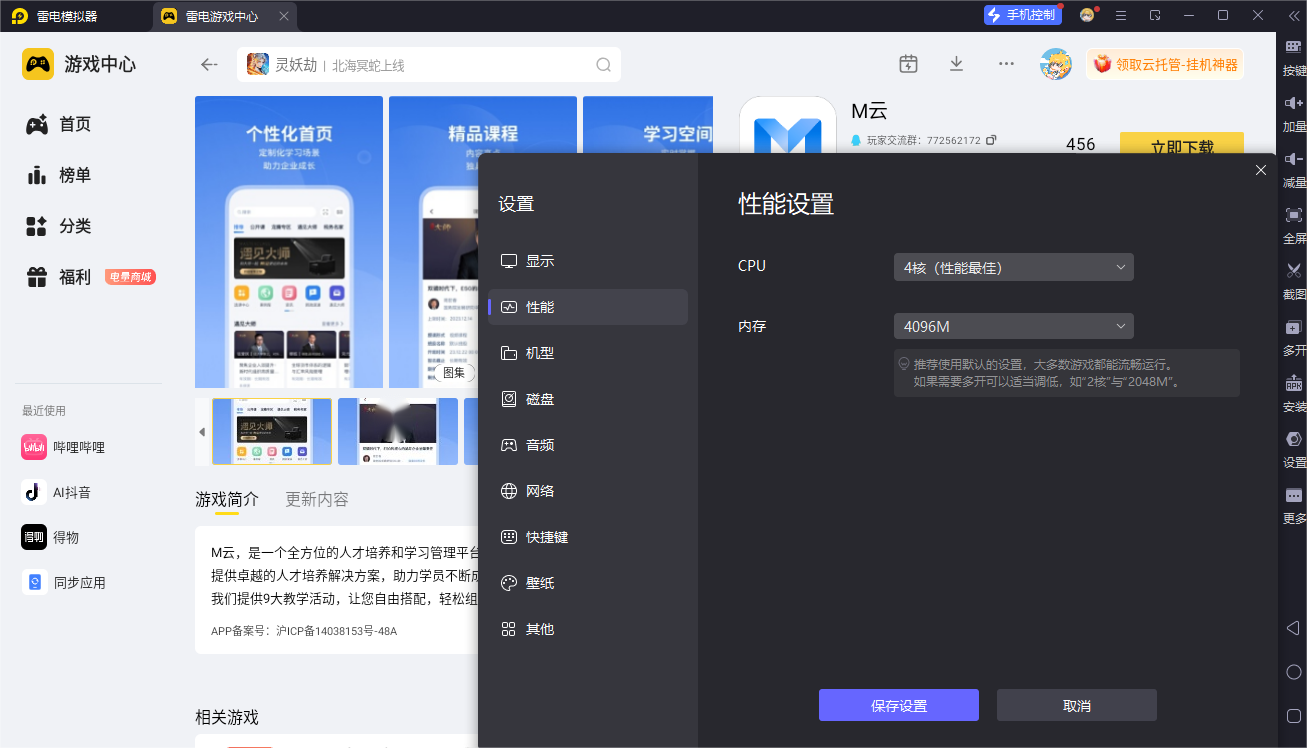1307x748 pixels.
Task: Open the download manager arrow icon
Action: click(956, 64)
